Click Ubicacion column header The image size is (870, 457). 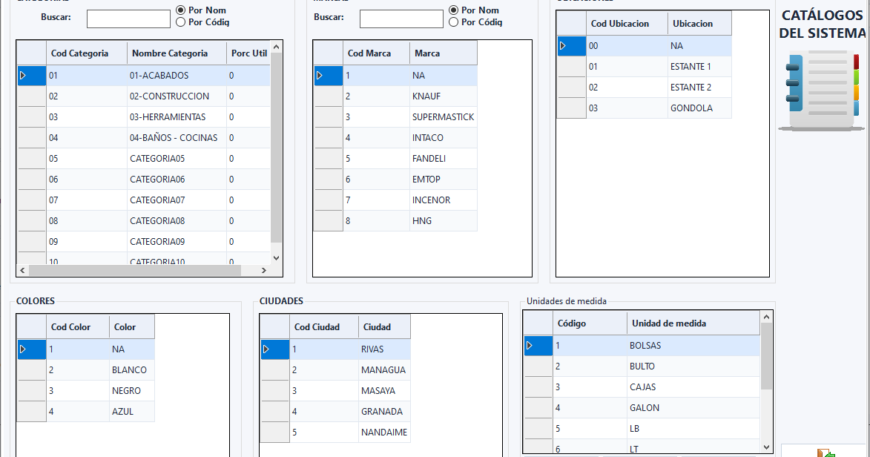point(700,23)
